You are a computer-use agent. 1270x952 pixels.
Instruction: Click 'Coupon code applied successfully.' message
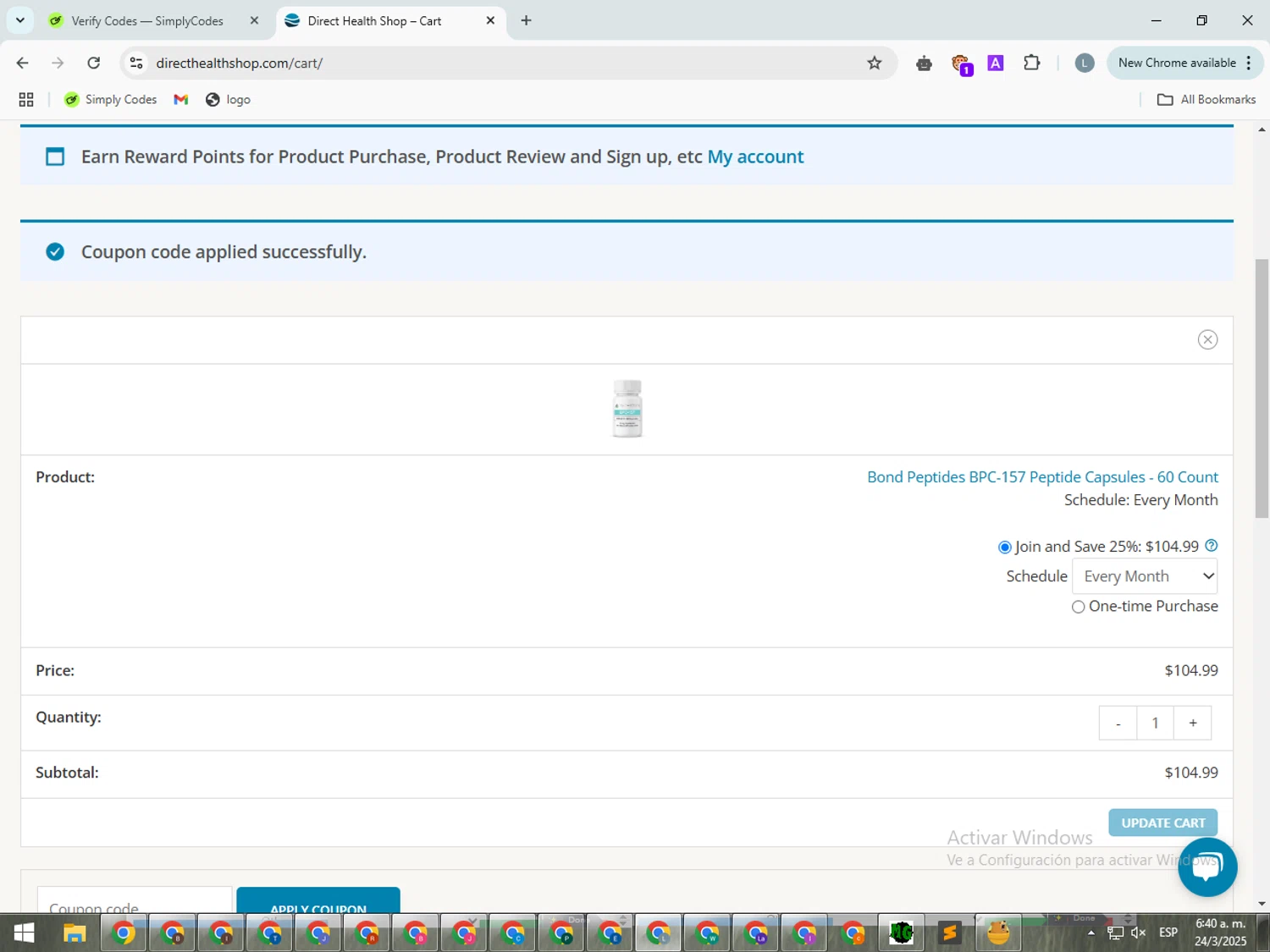click(x=224, y=252)
